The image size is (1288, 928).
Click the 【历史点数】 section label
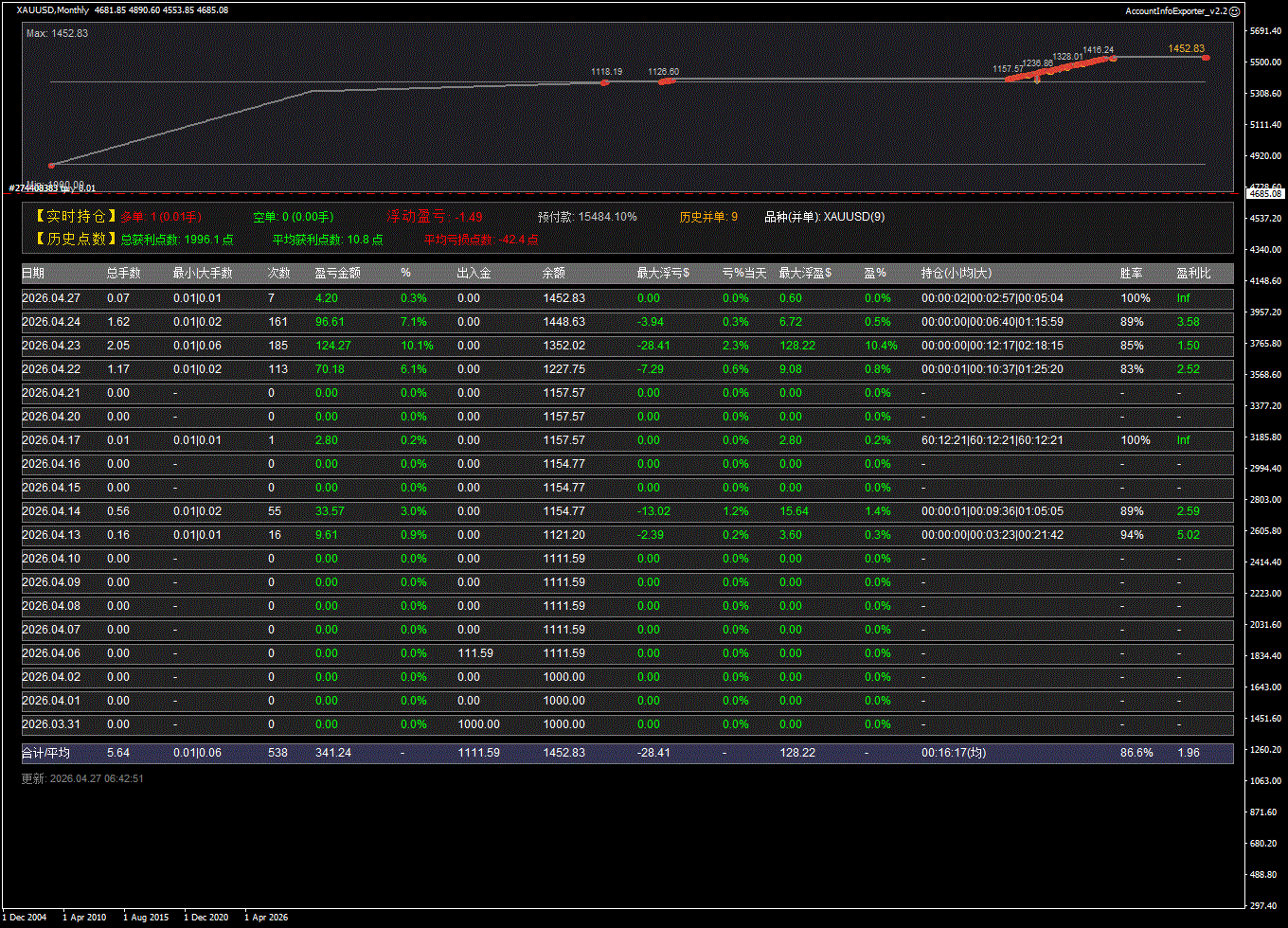75,240
